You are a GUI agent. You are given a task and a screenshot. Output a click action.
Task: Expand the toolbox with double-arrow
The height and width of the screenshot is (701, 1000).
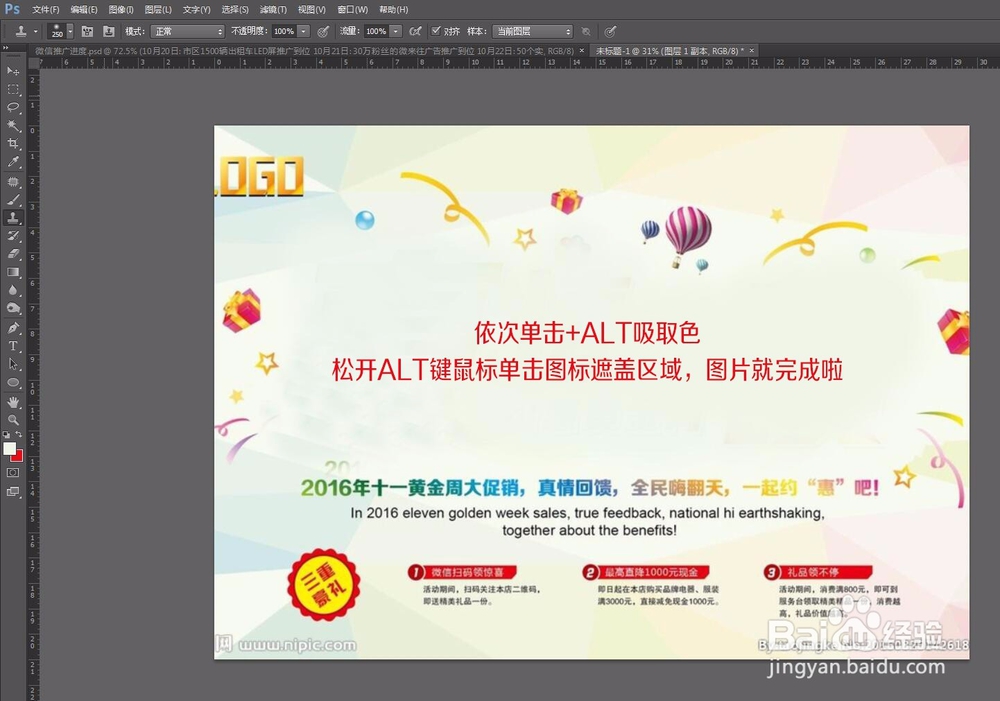[x=6, y=48]
